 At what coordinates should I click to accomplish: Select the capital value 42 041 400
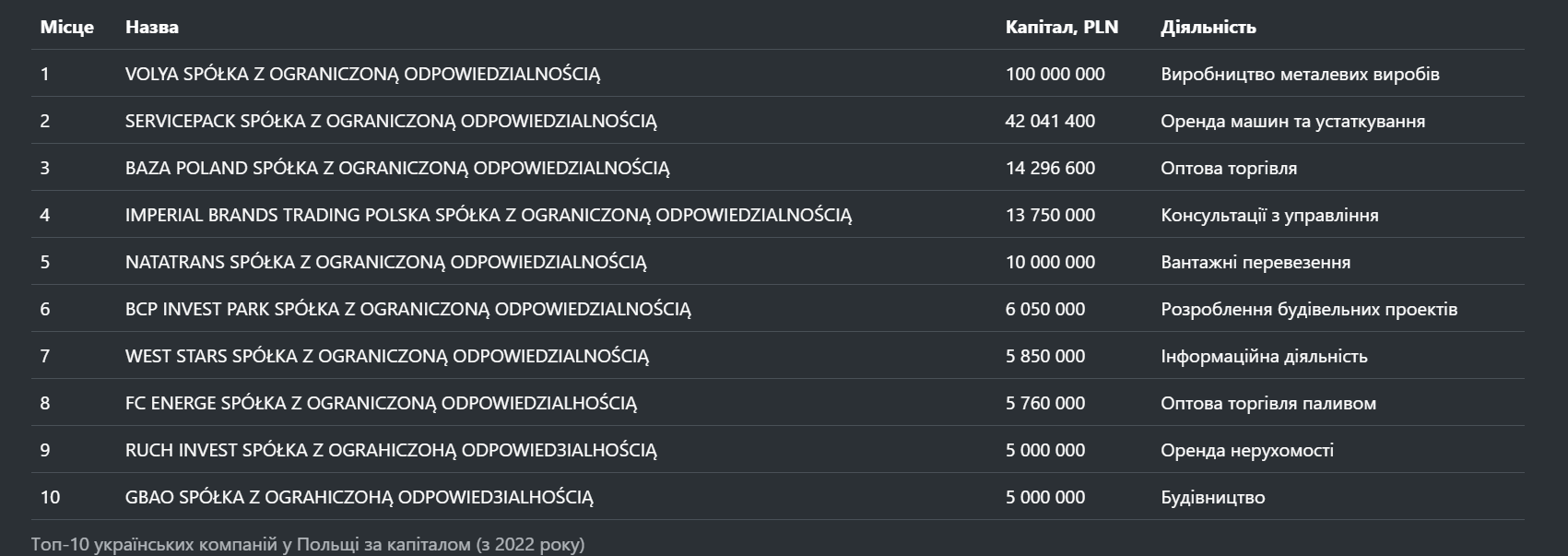click(1050, 122)
